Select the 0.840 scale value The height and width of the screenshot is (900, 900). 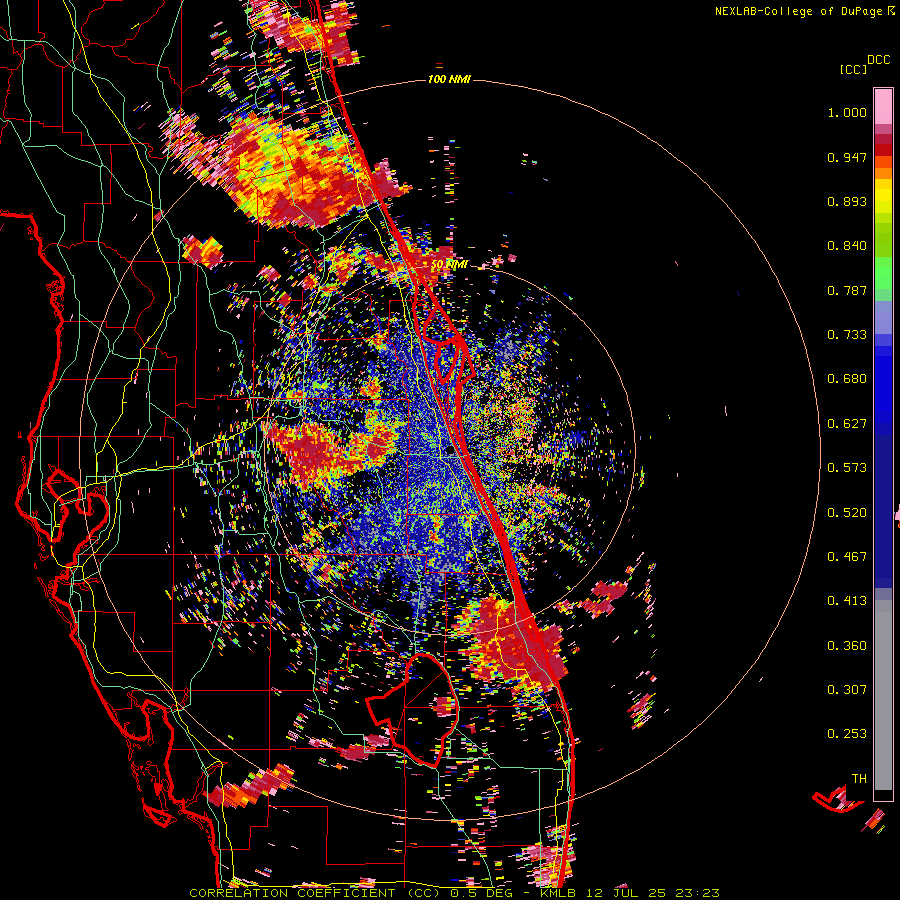pyautogui.click(x=847, y=246)
